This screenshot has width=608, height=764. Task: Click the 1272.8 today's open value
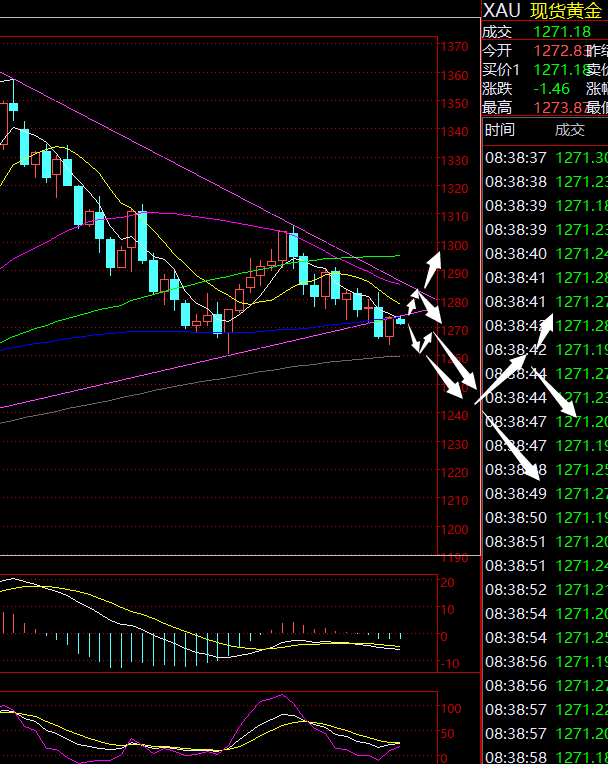[x=559, y=51]
